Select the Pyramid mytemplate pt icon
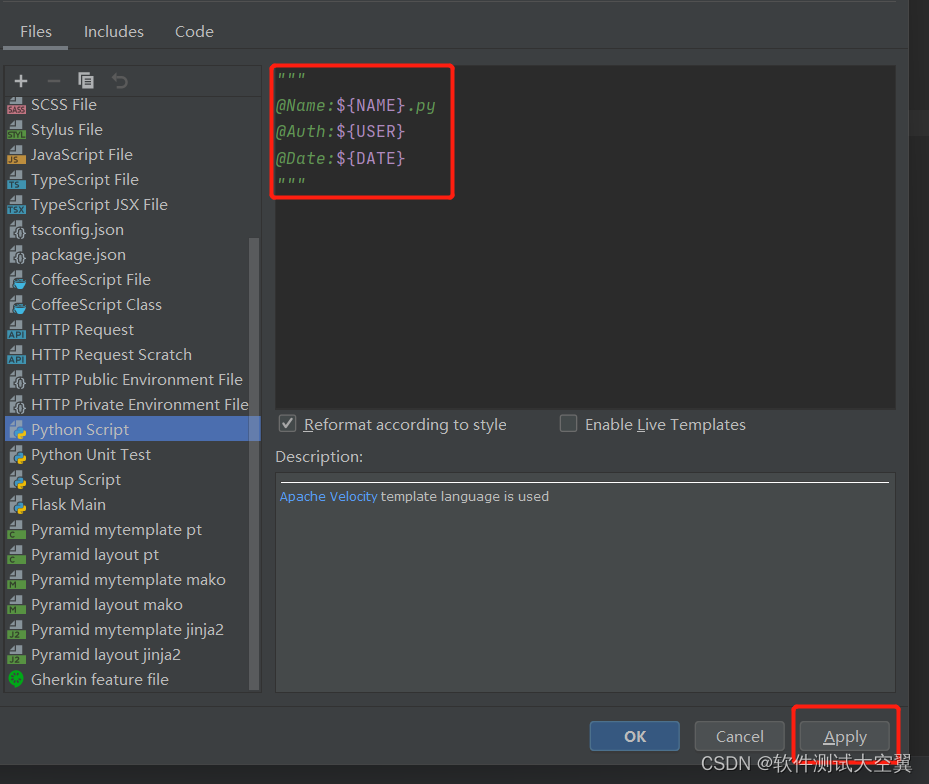929x784 pixels. click(x=17, y=530)
